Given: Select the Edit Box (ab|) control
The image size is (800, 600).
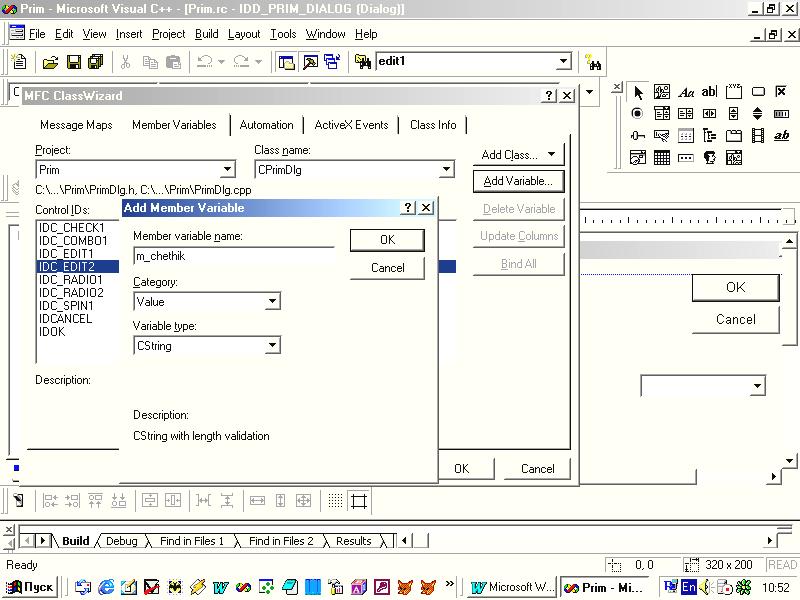Looking at the screenshot, I should (x=709, y=92).
